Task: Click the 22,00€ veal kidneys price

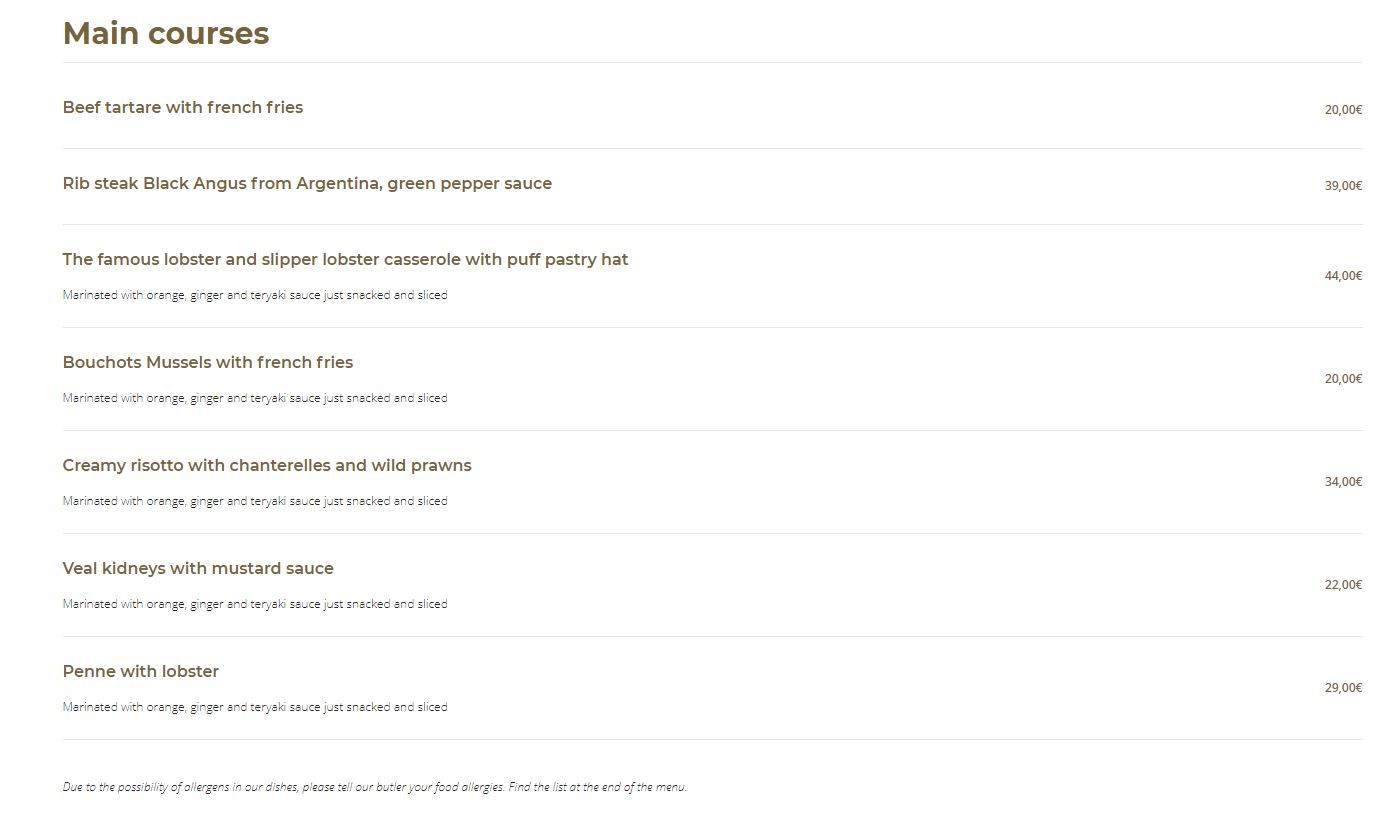Action: pyautogui.click(x=1343, y=585)
